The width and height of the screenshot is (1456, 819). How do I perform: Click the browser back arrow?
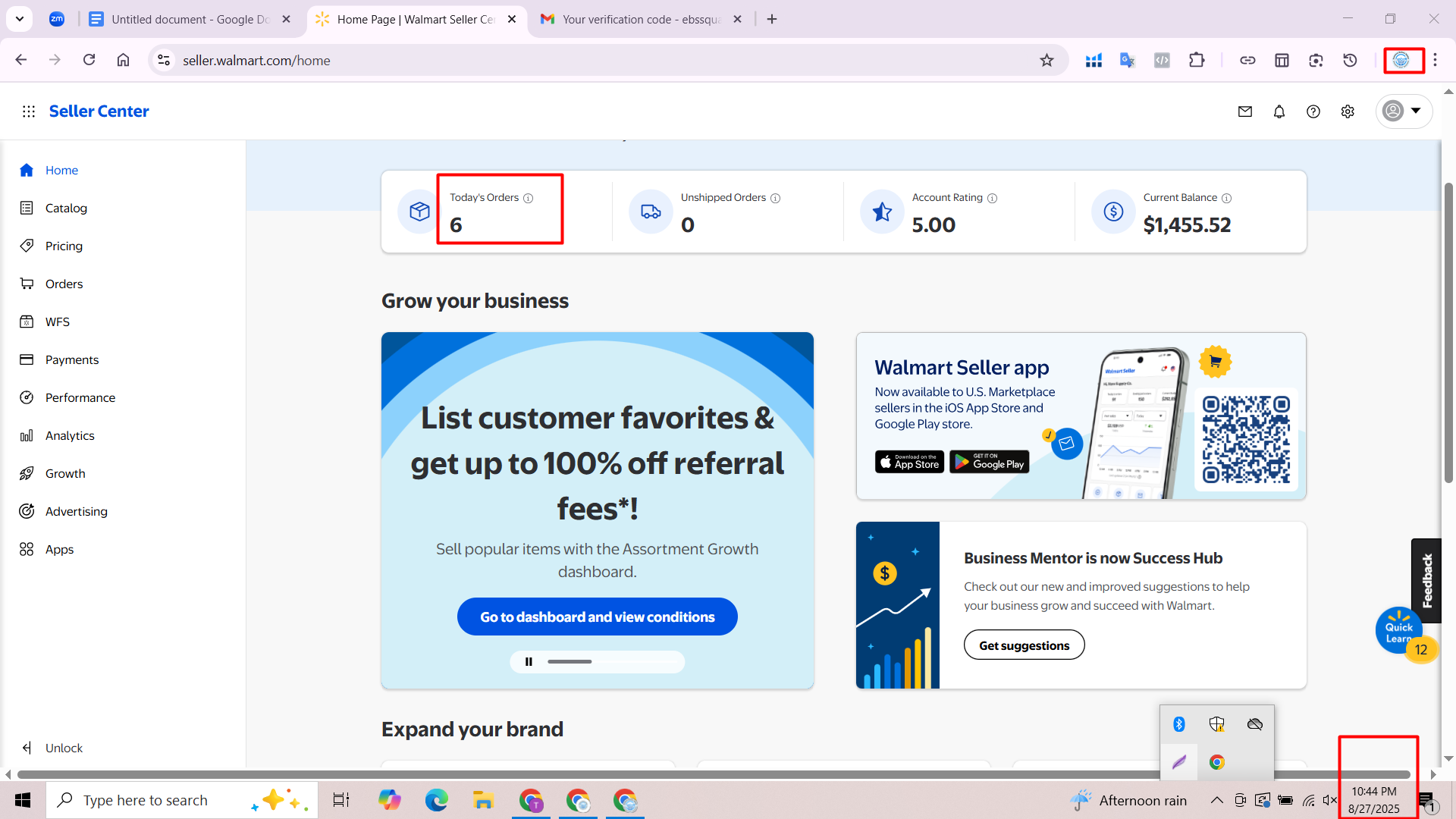point(21,60)
